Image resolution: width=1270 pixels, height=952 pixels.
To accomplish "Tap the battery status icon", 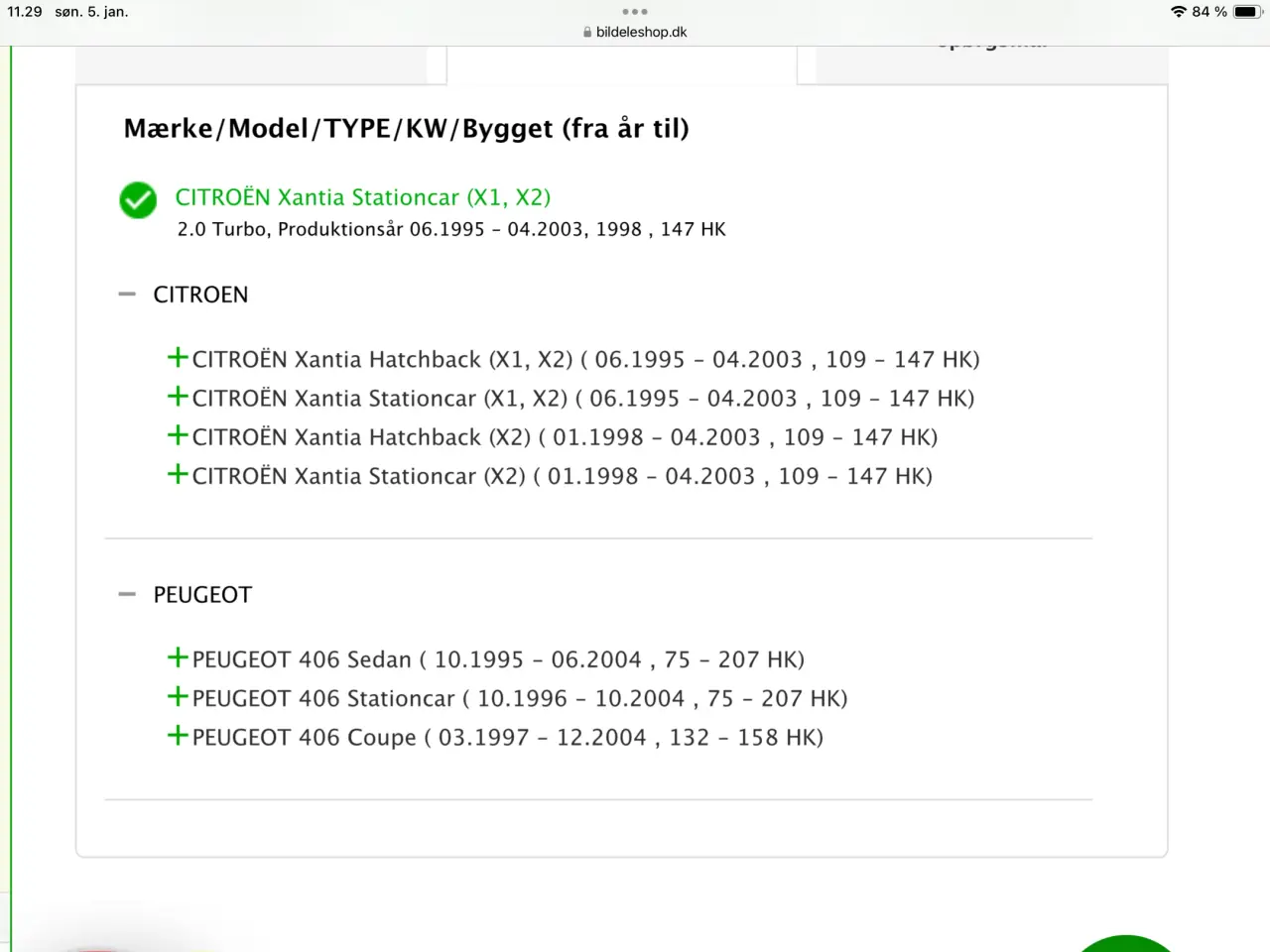I will [1247, 12].
